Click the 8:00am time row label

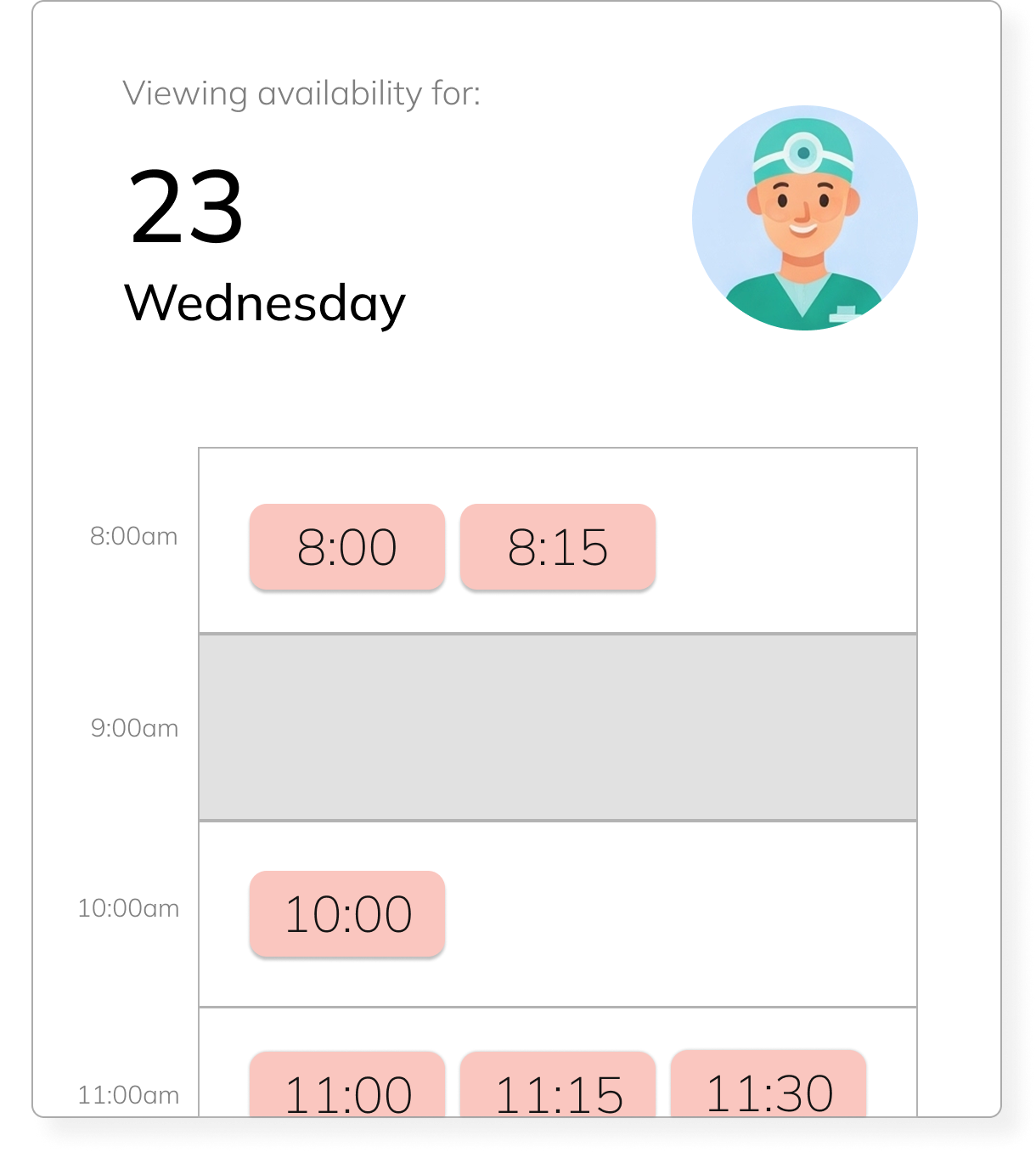(133, 536)
